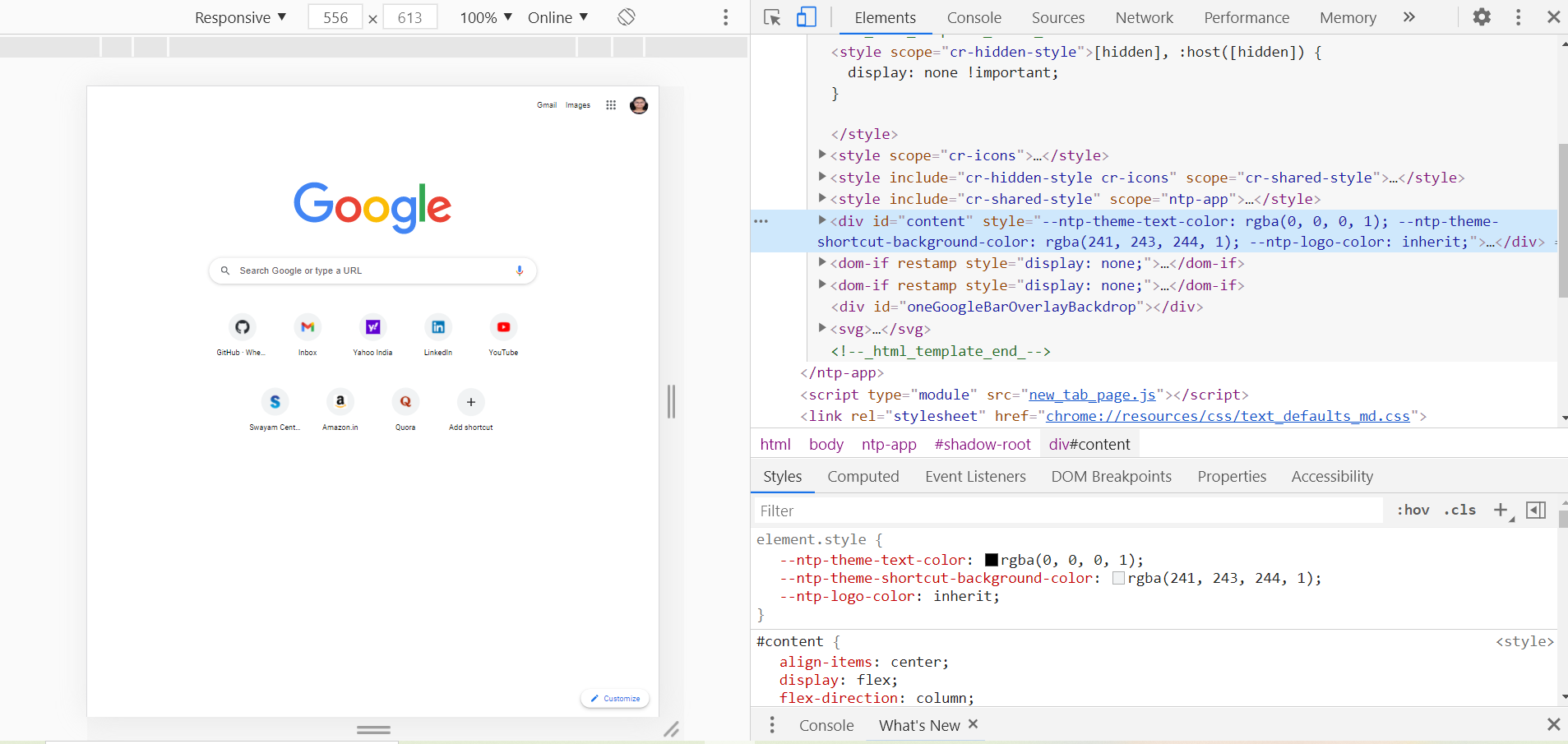1568x744 pixels.
Task: Click the viewport height field 613
Action: (x=409, y=17)
